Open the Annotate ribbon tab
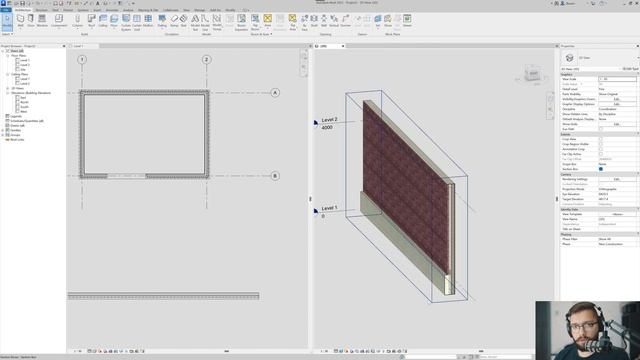 111,10
